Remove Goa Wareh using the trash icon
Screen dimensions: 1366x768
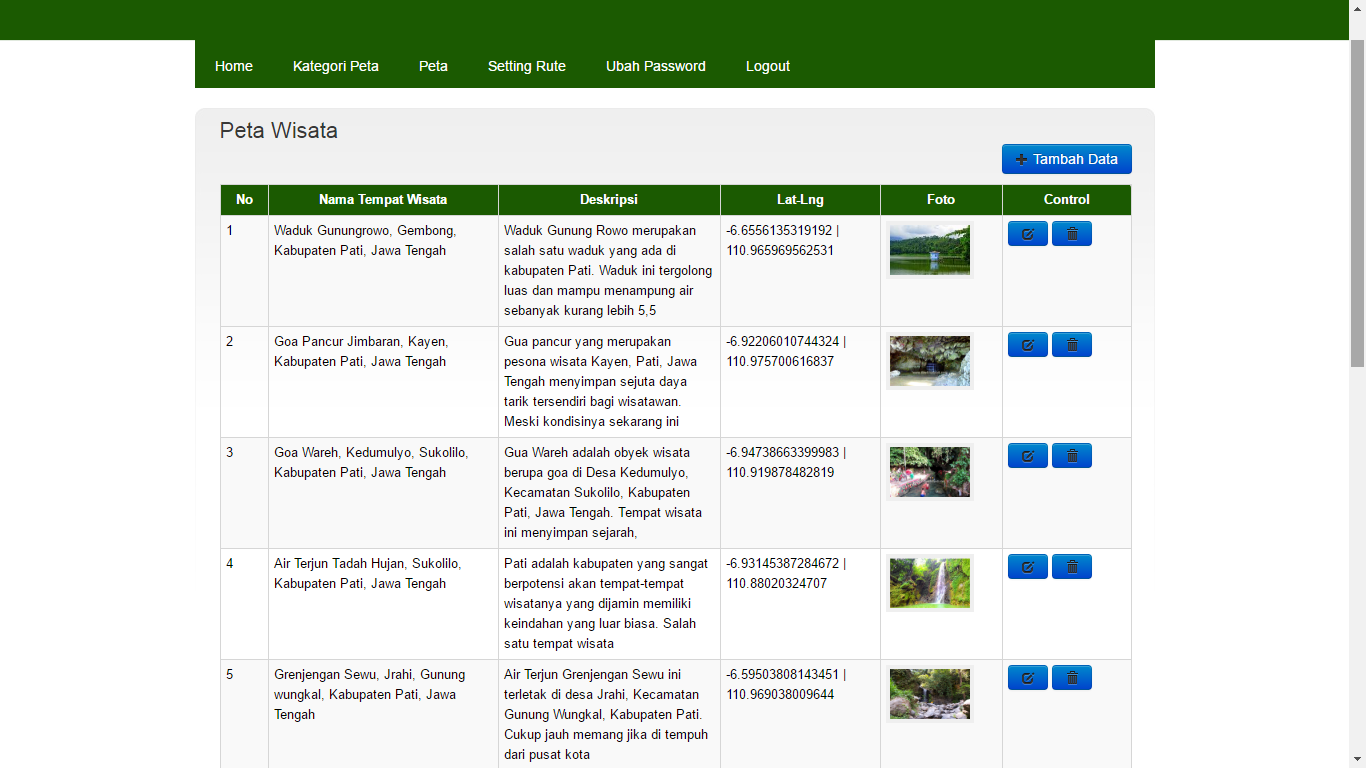pos(1071,456)
